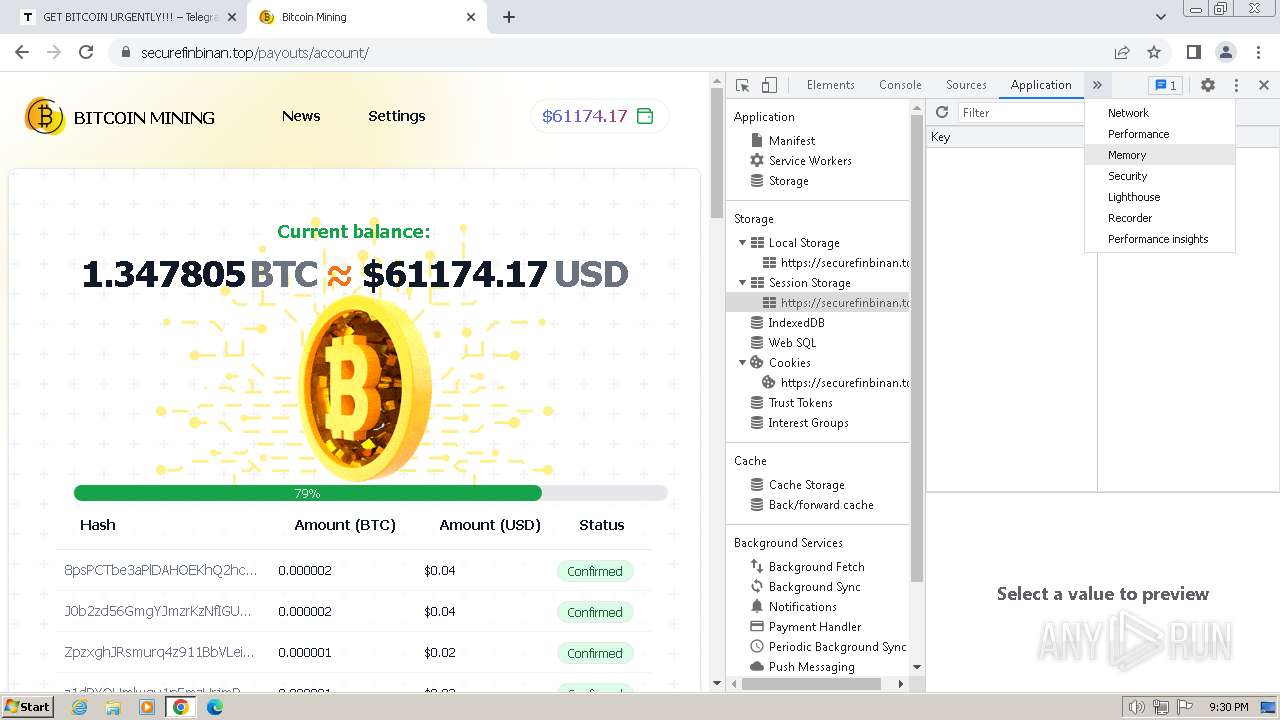The width and height of the screenshot is (1280, 720).
Task: Choose Network from overflow menu
Action: tap(1160, 113)
